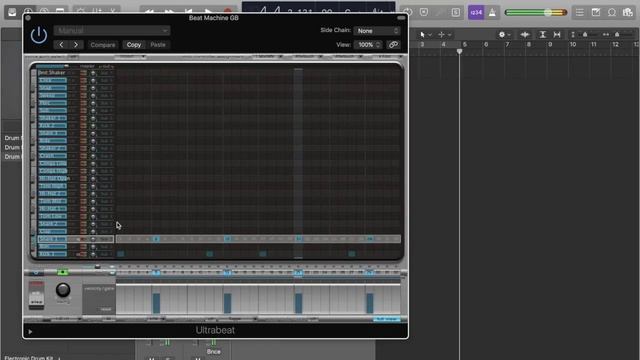This screenshot has width=640, height=360.
Task: Turn the Ultrabeat swing knob
Action: tap(63, 290)
